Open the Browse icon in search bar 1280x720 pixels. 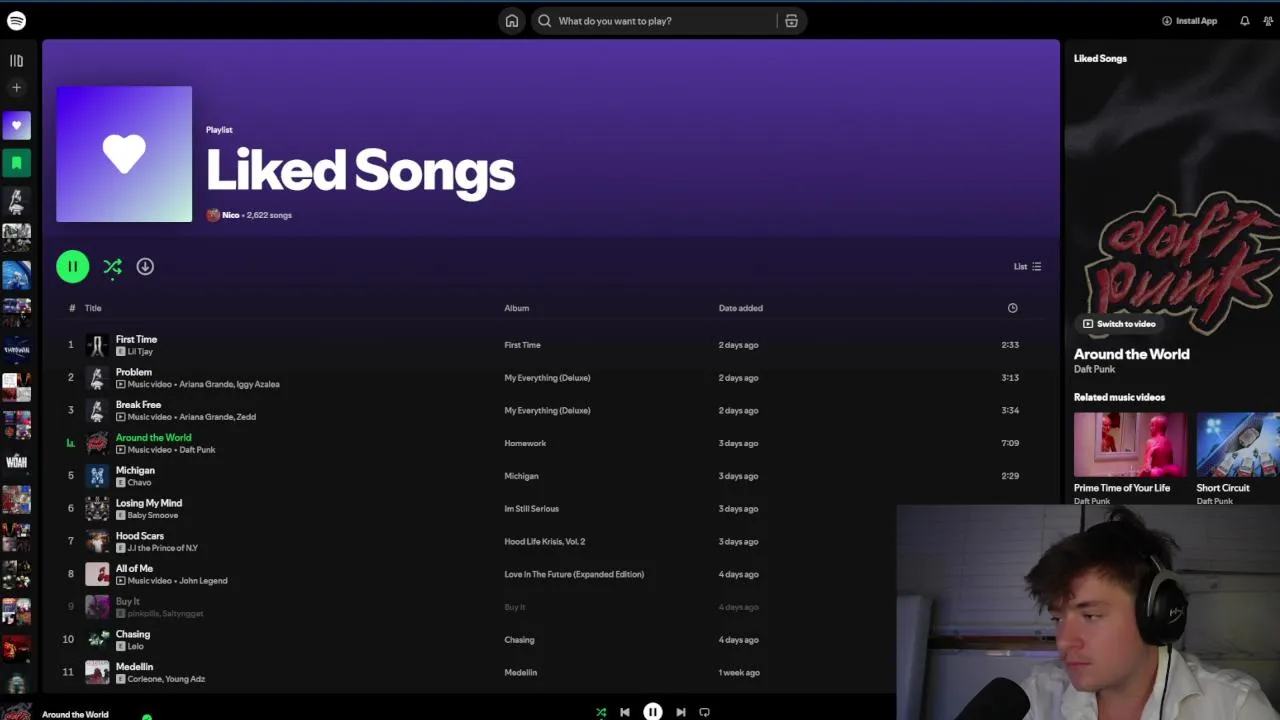tap(791, 21)
